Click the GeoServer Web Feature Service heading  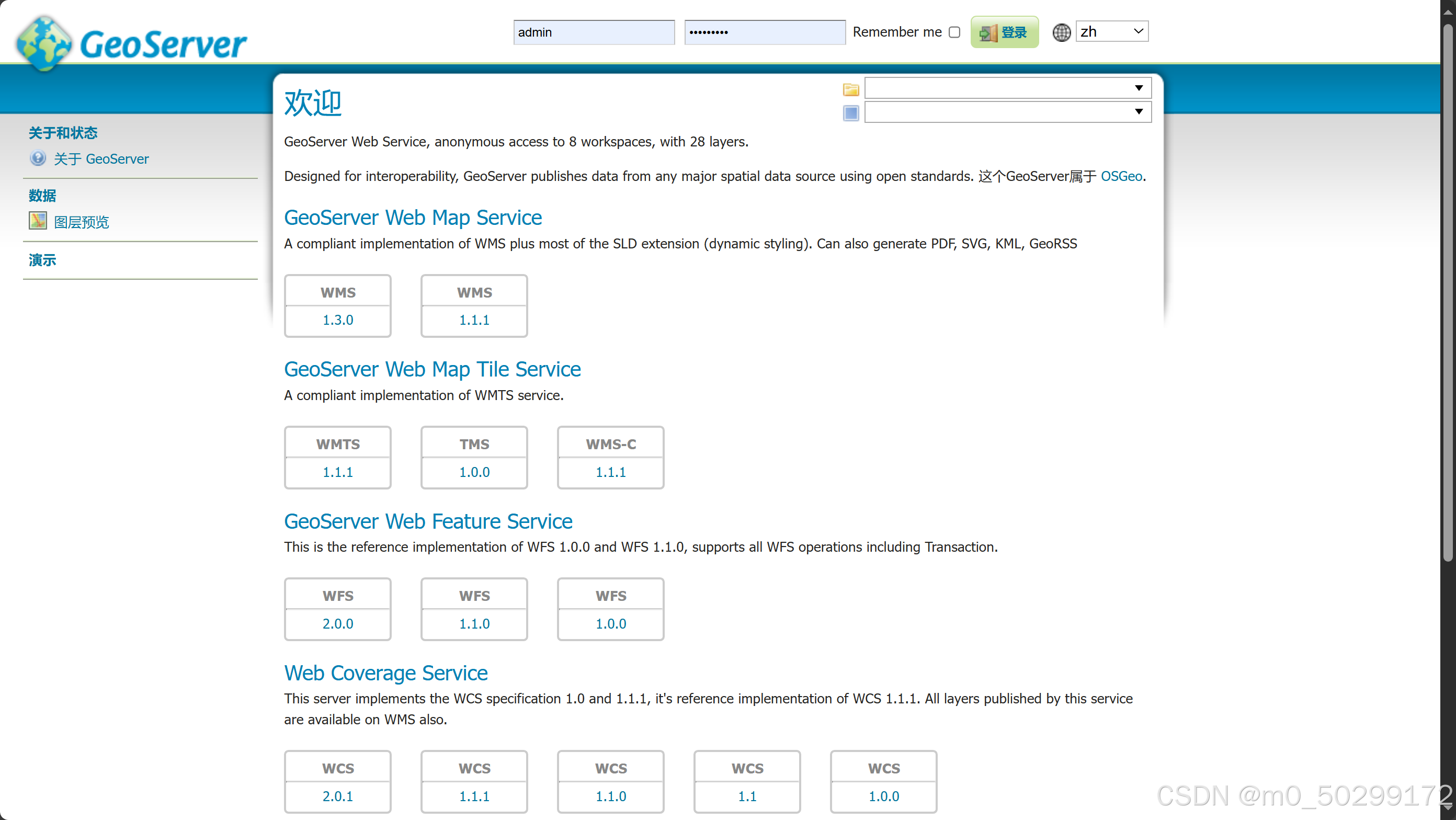pos(428,521)
